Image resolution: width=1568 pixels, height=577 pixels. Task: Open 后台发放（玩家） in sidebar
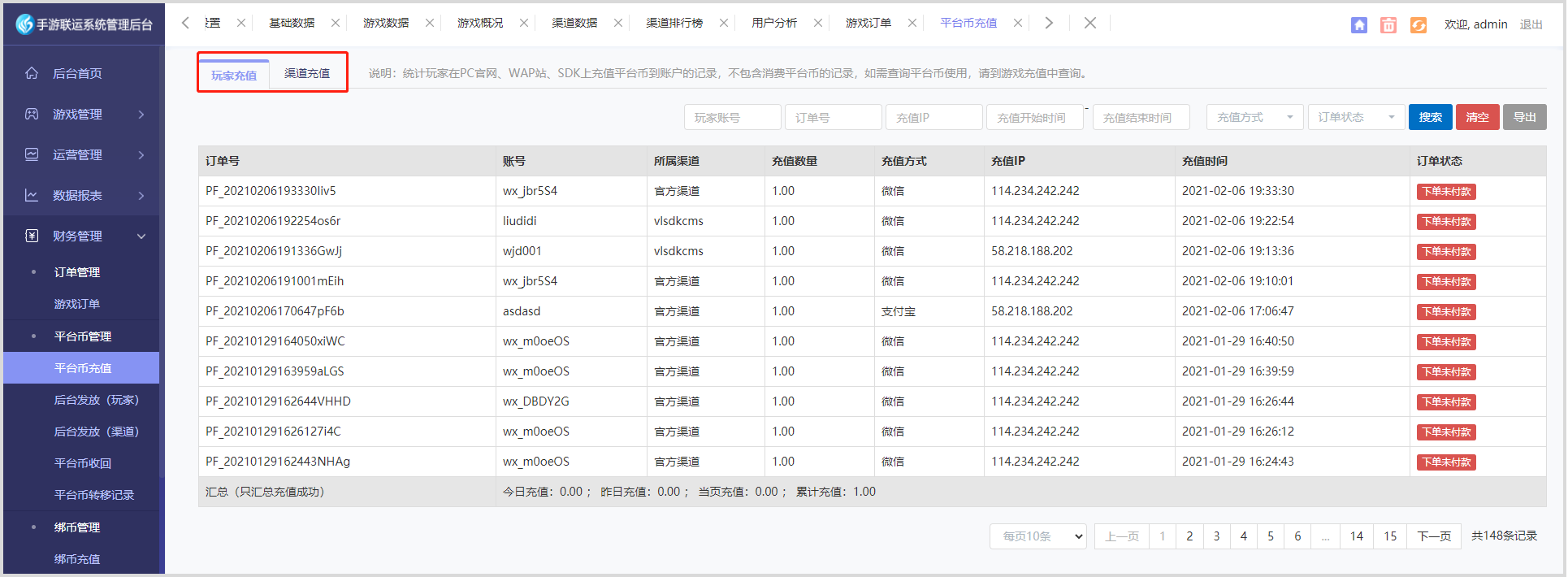point(97,400)
